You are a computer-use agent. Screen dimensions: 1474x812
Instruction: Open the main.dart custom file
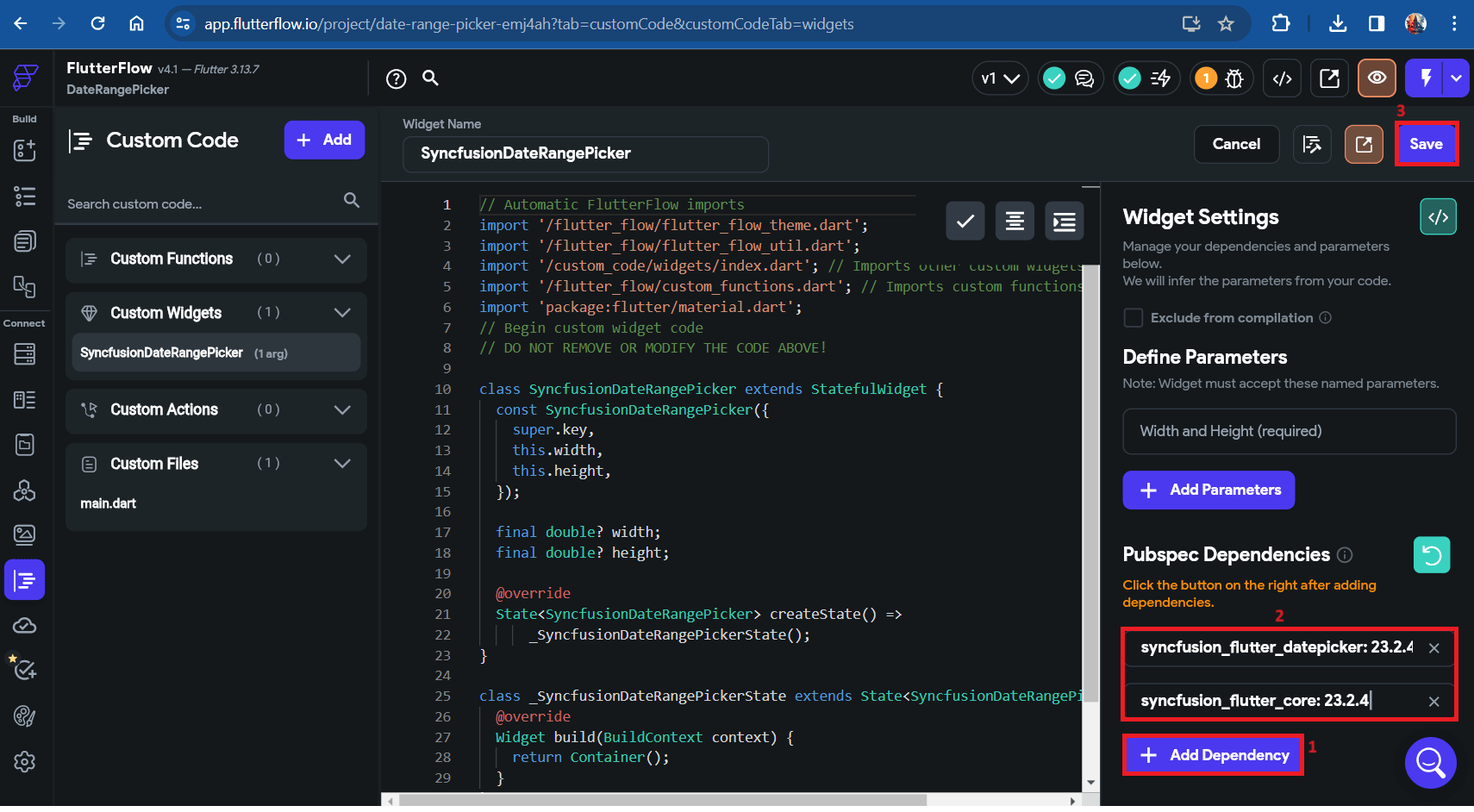109,503
